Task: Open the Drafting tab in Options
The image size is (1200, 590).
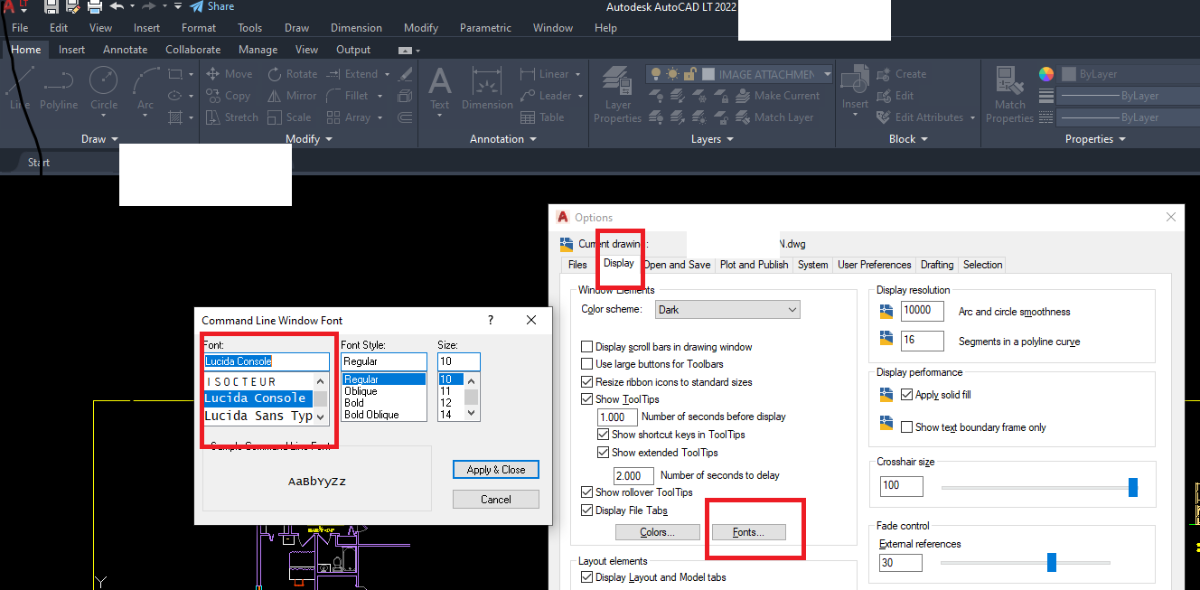Action: click(x=937, y=265)
